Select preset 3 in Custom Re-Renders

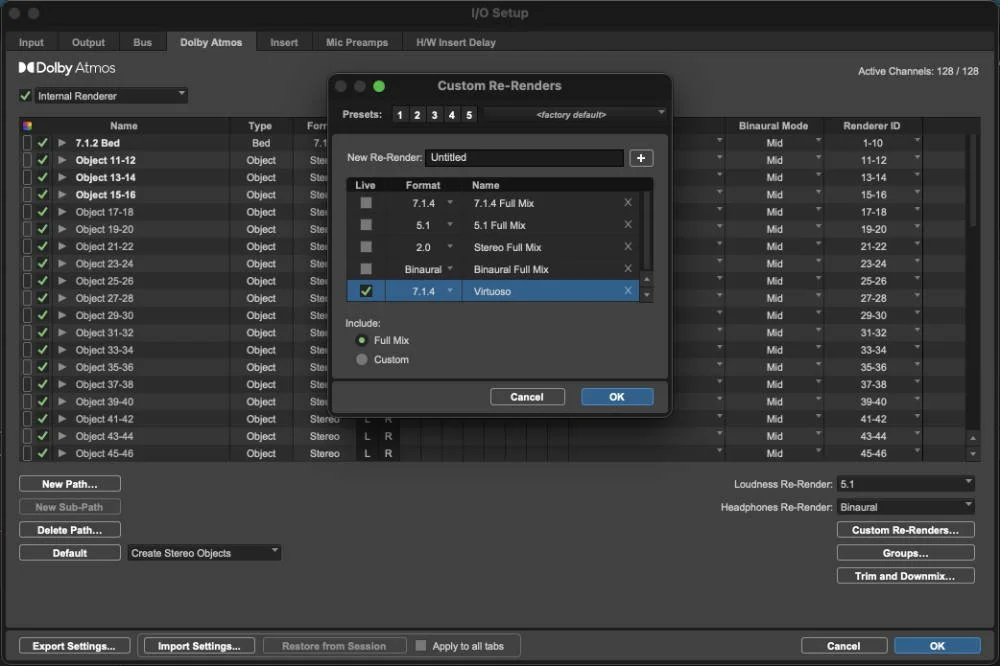click(434, 115)
